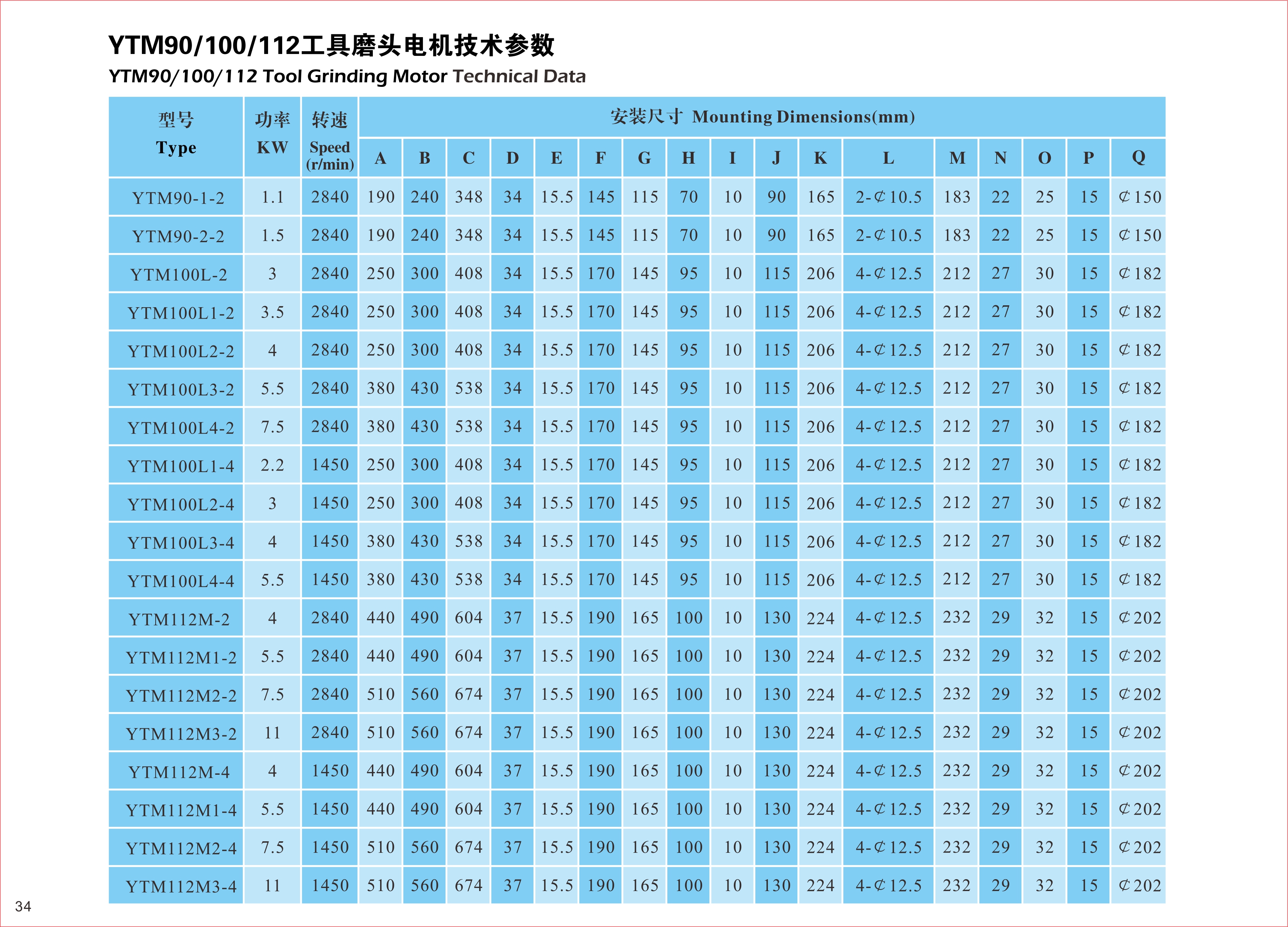The width and height of the screenshot is (1288, 927).
Task: Select the YTM100L3-2 model label
Action: point(176,389)
